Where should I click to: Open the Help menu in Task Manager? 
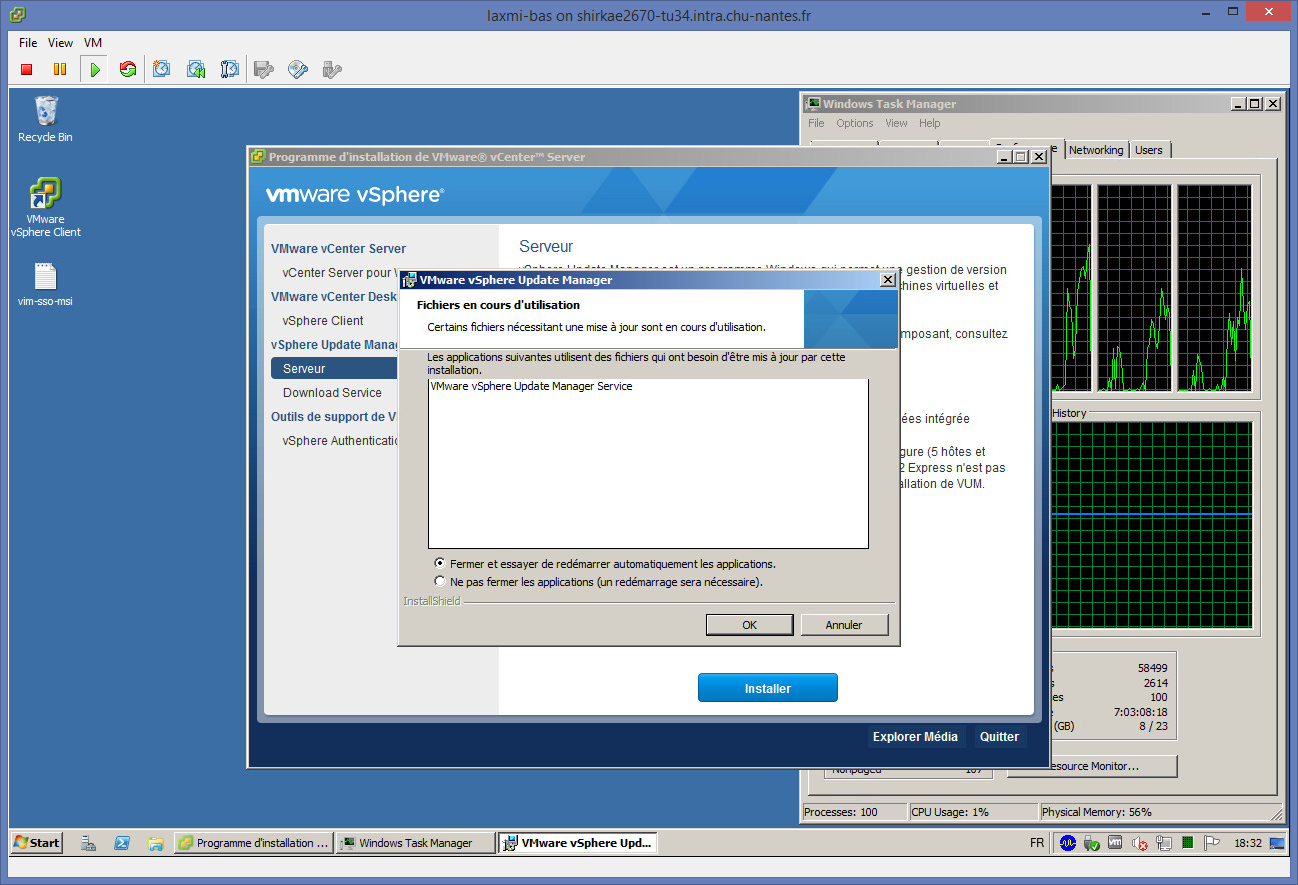pos(930,123)
